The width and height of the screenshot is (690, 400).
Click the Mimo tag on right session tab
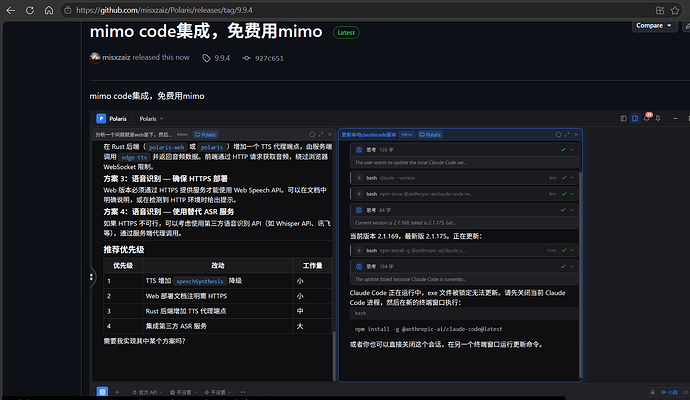(x=407, y=135)
